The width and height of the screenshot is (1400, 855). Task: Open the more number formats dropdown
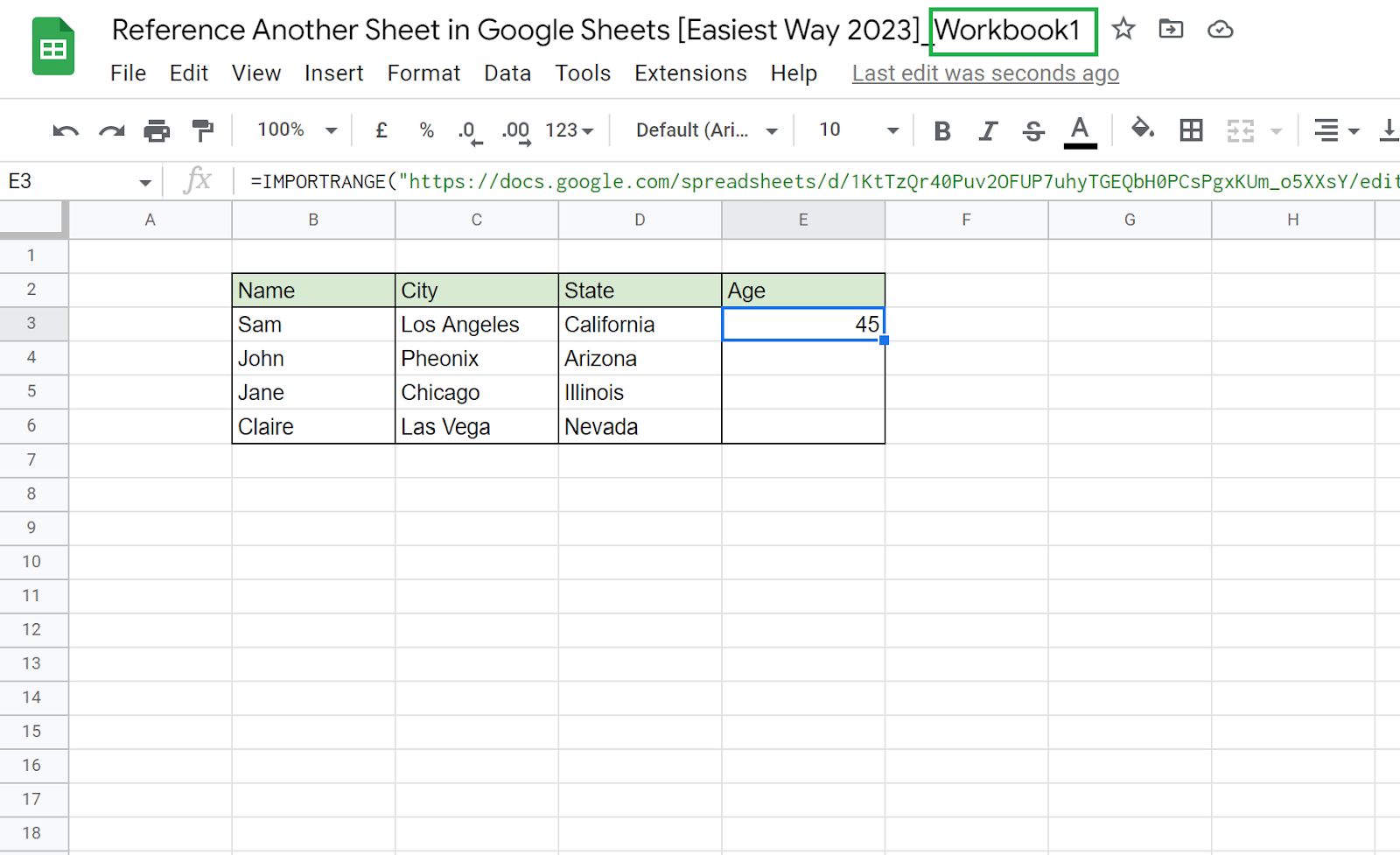pos(570,130)
